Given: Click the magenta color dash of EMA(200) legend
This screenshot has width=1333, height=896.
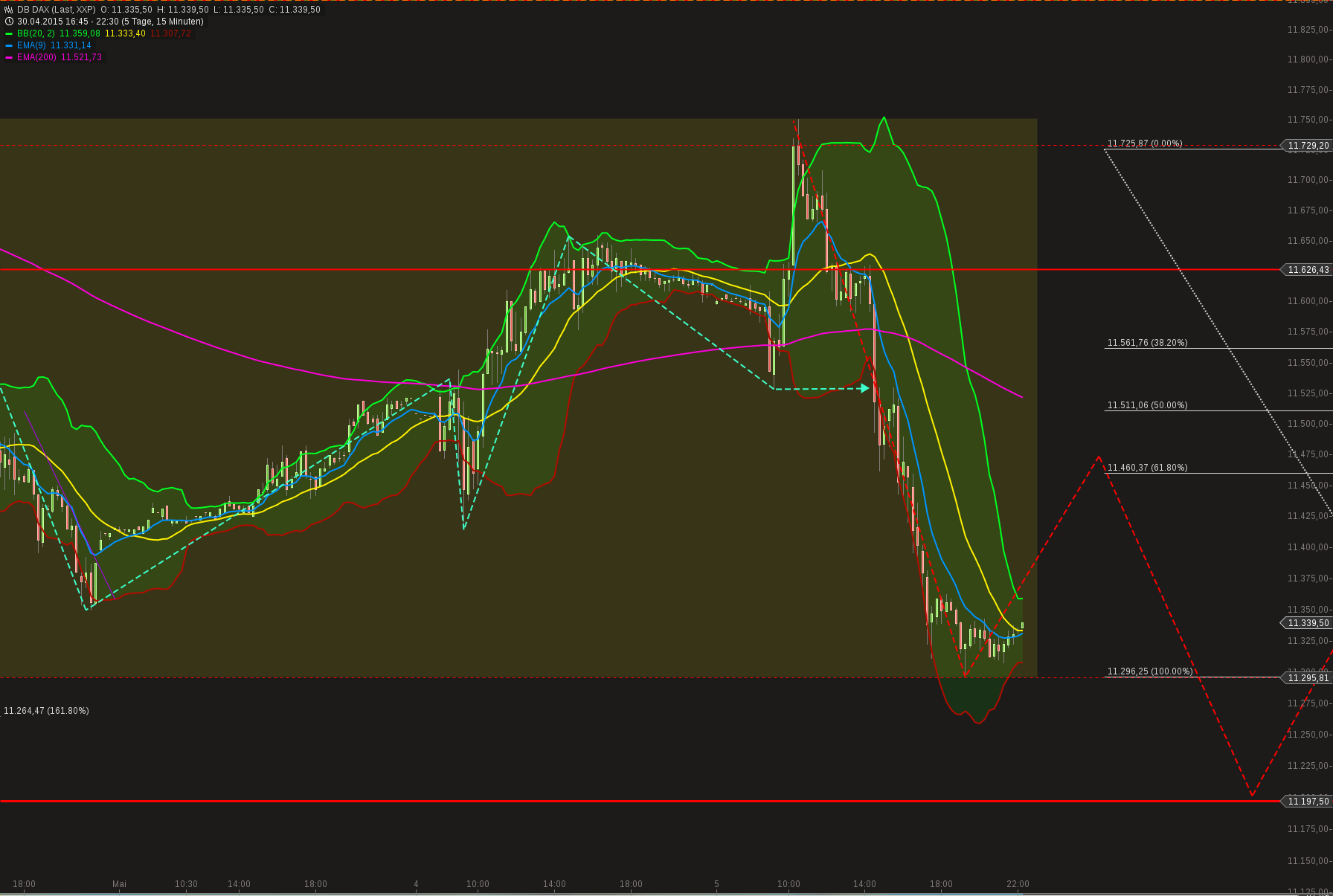Looking at the screenshot, I should point(9,57).
